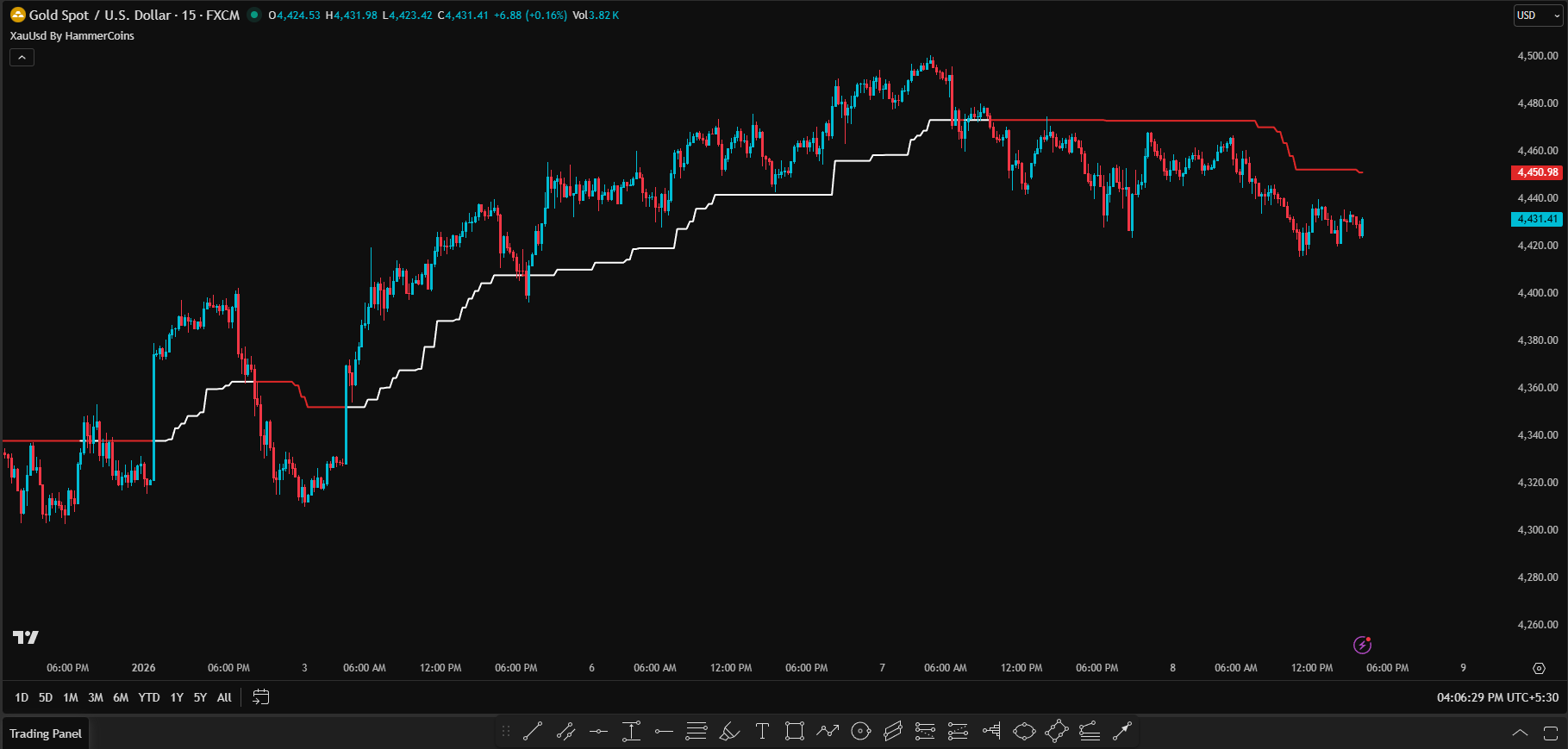1568x749 pixels.
Task: Open chart settings hexagon gear
Action: pos(1539,668)
